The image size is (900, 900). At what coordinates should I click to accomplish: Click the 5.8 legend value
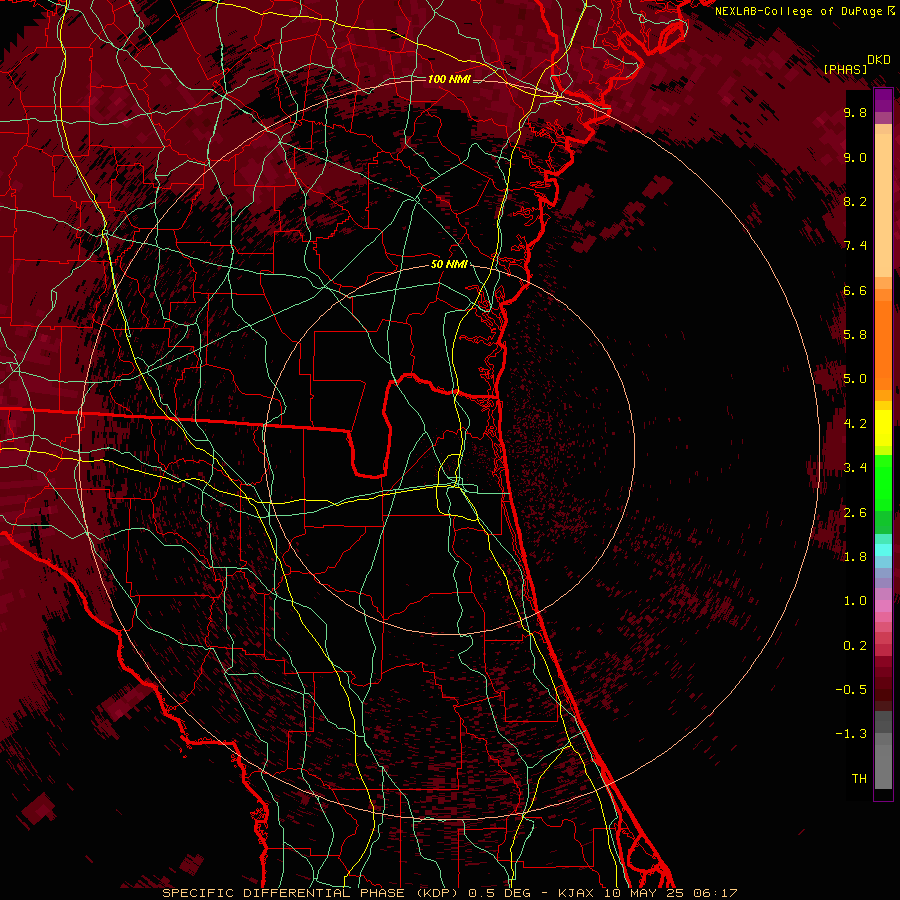855,334
